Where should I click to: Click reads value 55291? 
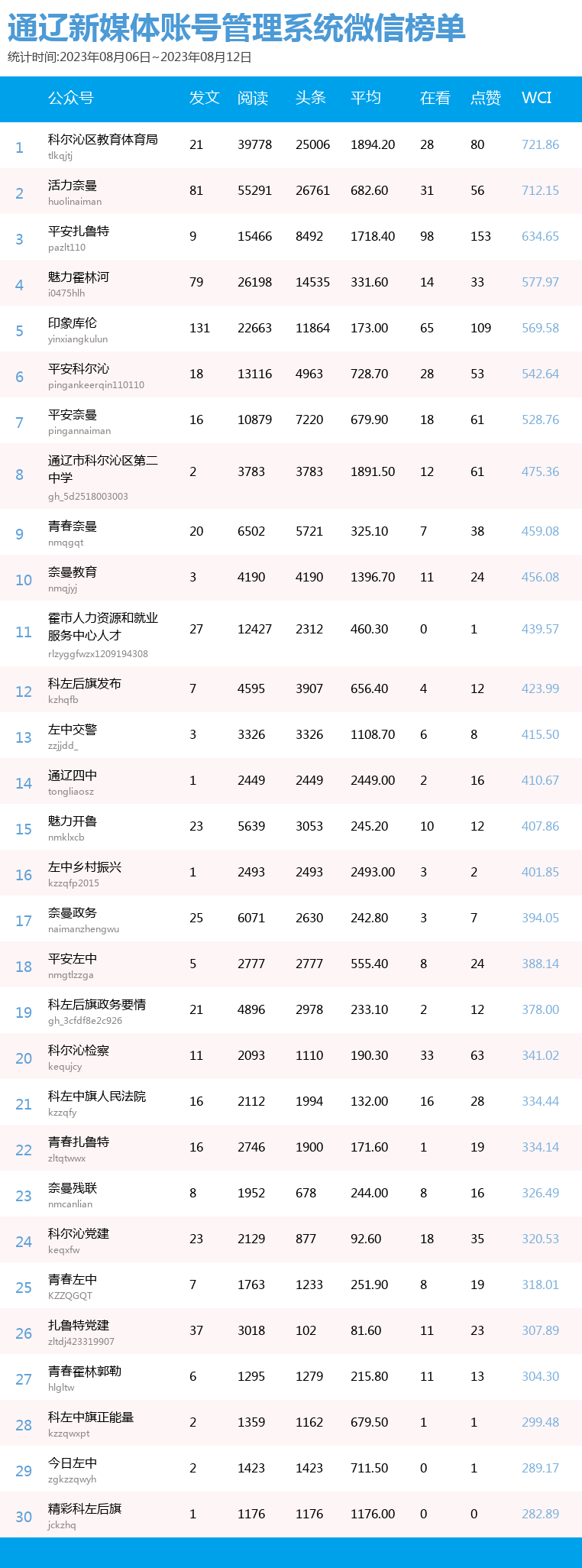254,190
